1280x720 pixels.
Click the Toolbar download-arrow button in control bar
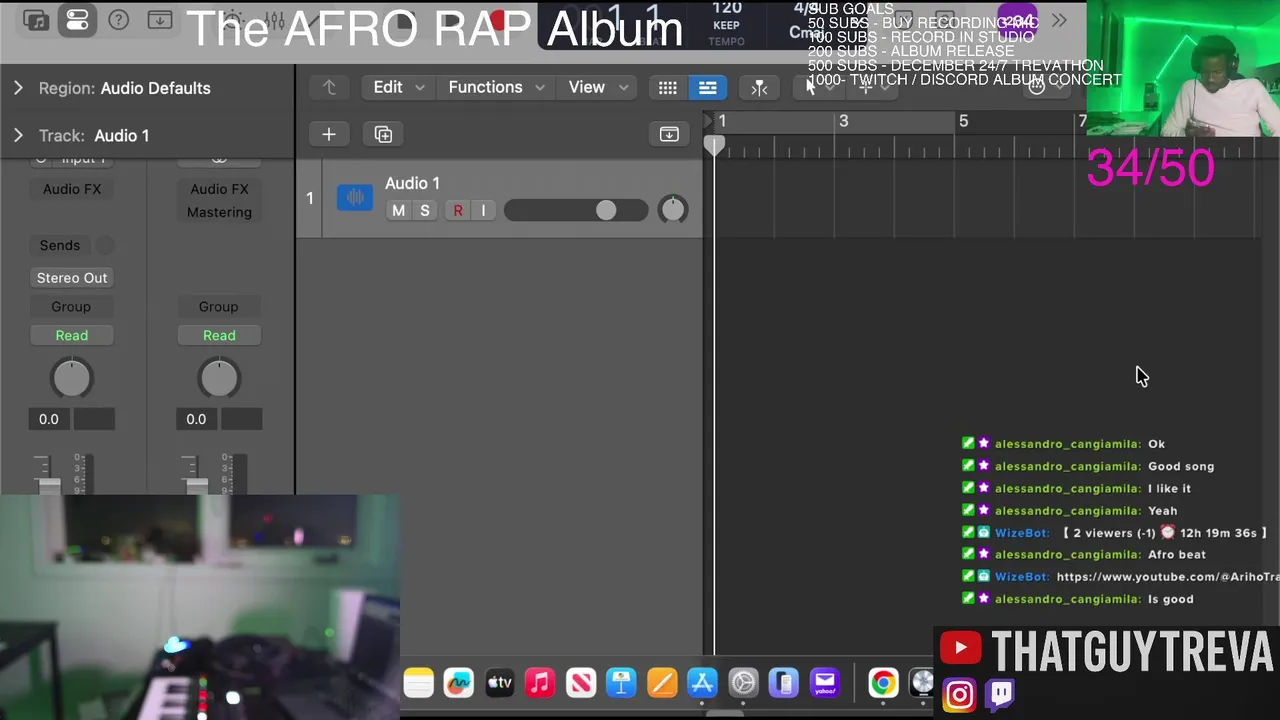(x=159, y=20)
